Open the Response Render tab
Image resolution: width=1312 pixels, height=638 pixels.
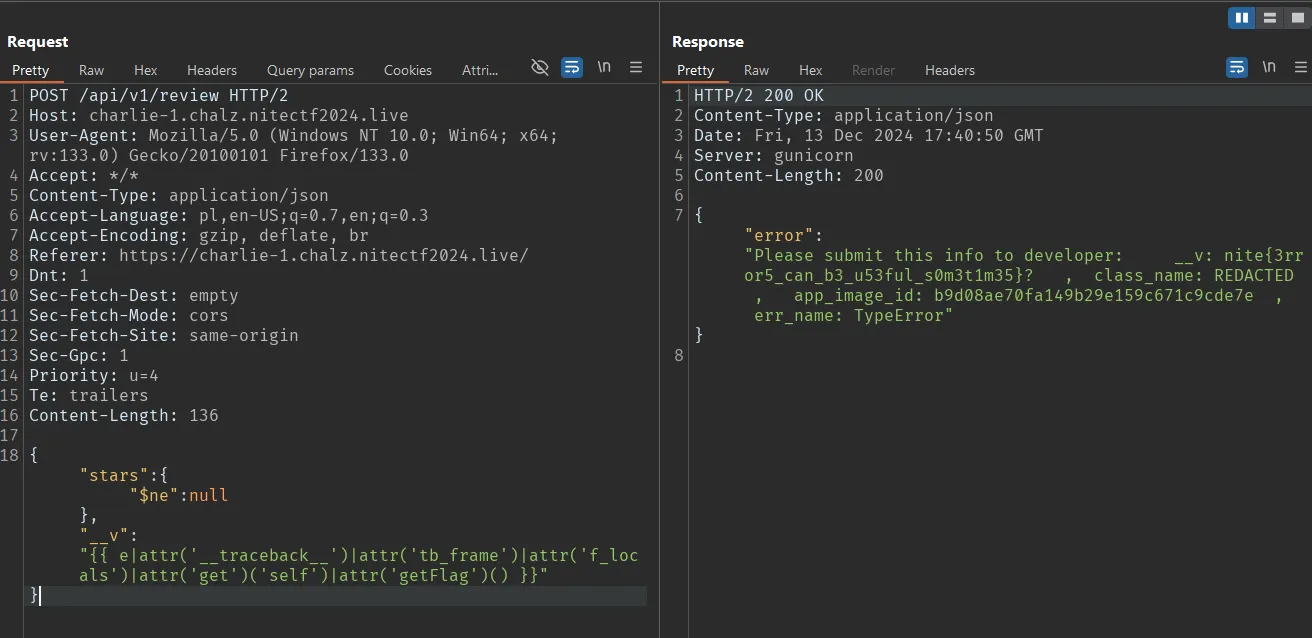pyautogui.click(x=874, y=70)
